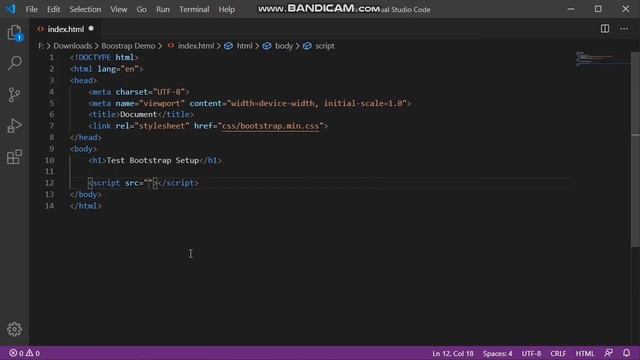Click the meta viewport content value

pyautogui.click(x=317, y=103)
